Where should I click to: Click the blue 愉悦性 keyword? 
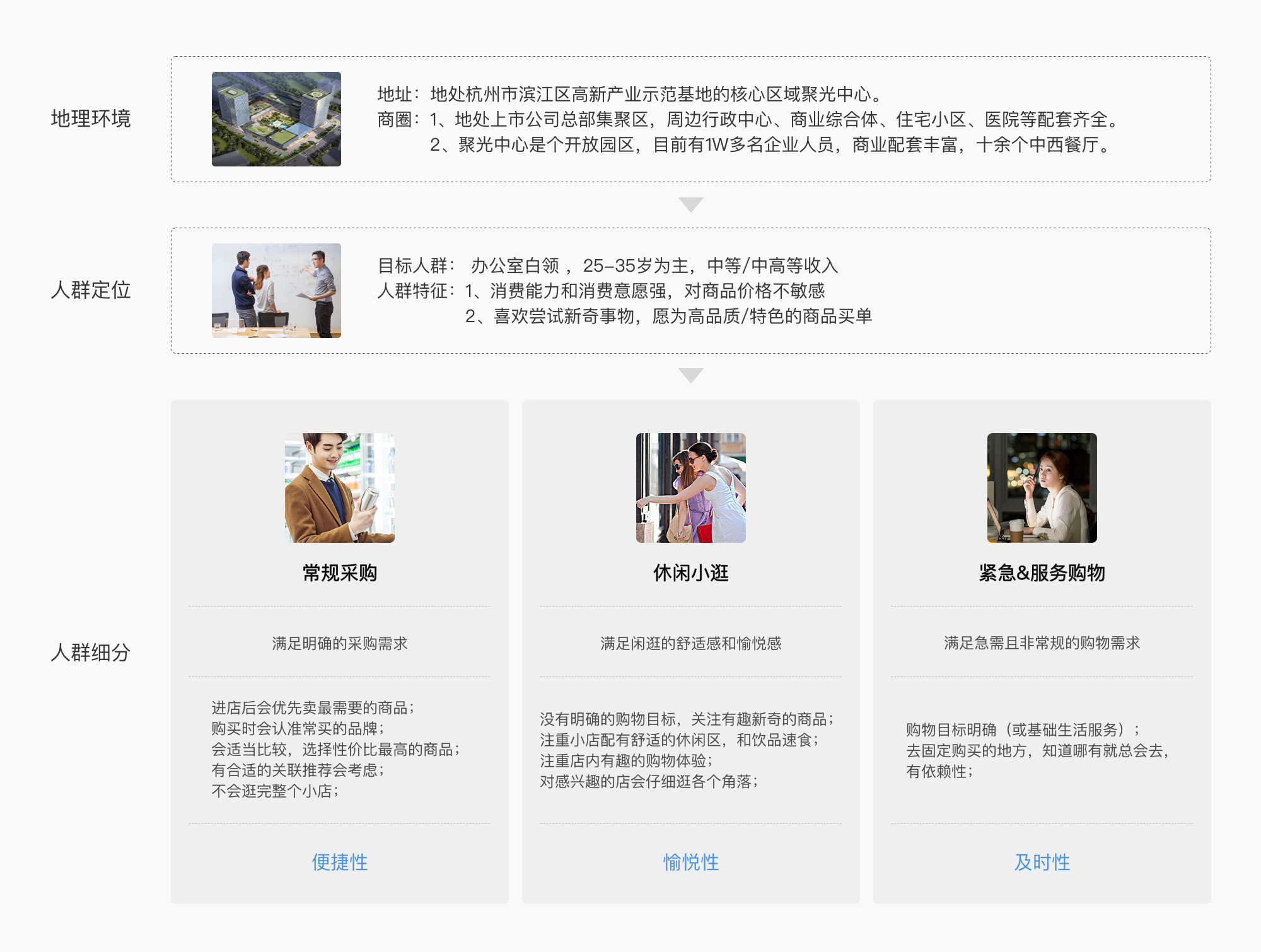(x=690, y=862)
